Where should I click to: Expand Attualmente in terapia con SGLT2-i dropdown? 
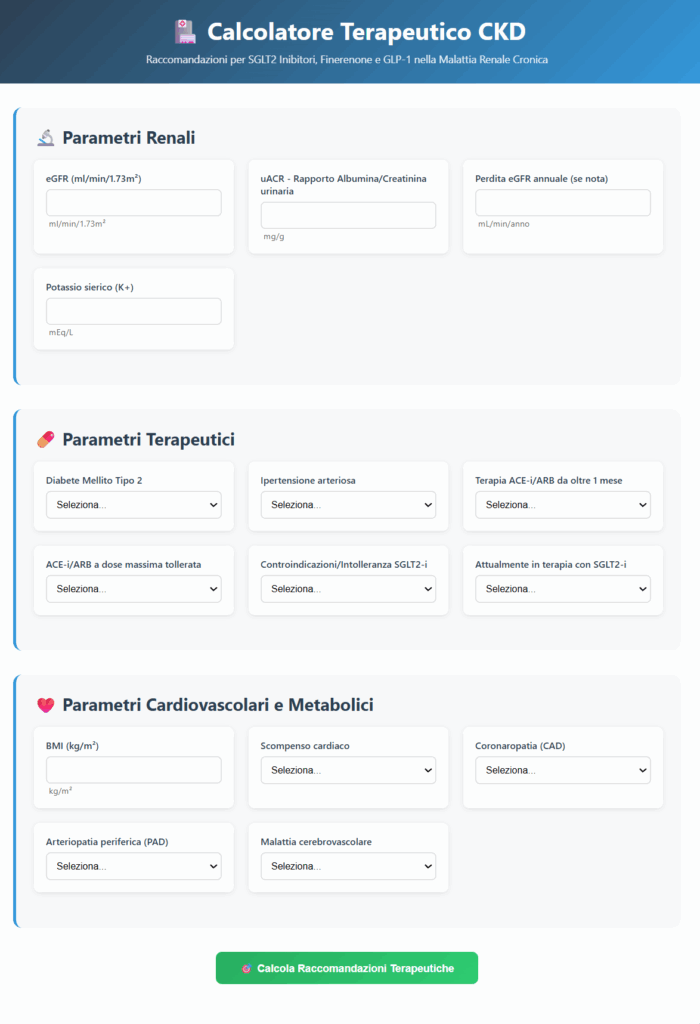(x=563, y=589)
